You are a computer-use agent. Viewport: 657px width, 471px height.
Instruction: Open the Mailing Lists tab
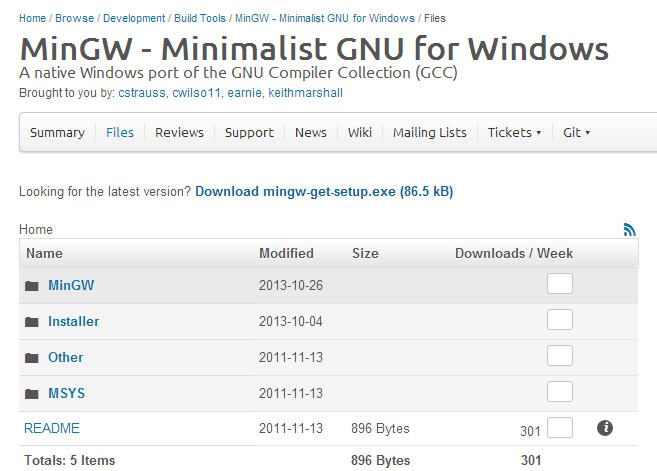(x=429, y=132)
